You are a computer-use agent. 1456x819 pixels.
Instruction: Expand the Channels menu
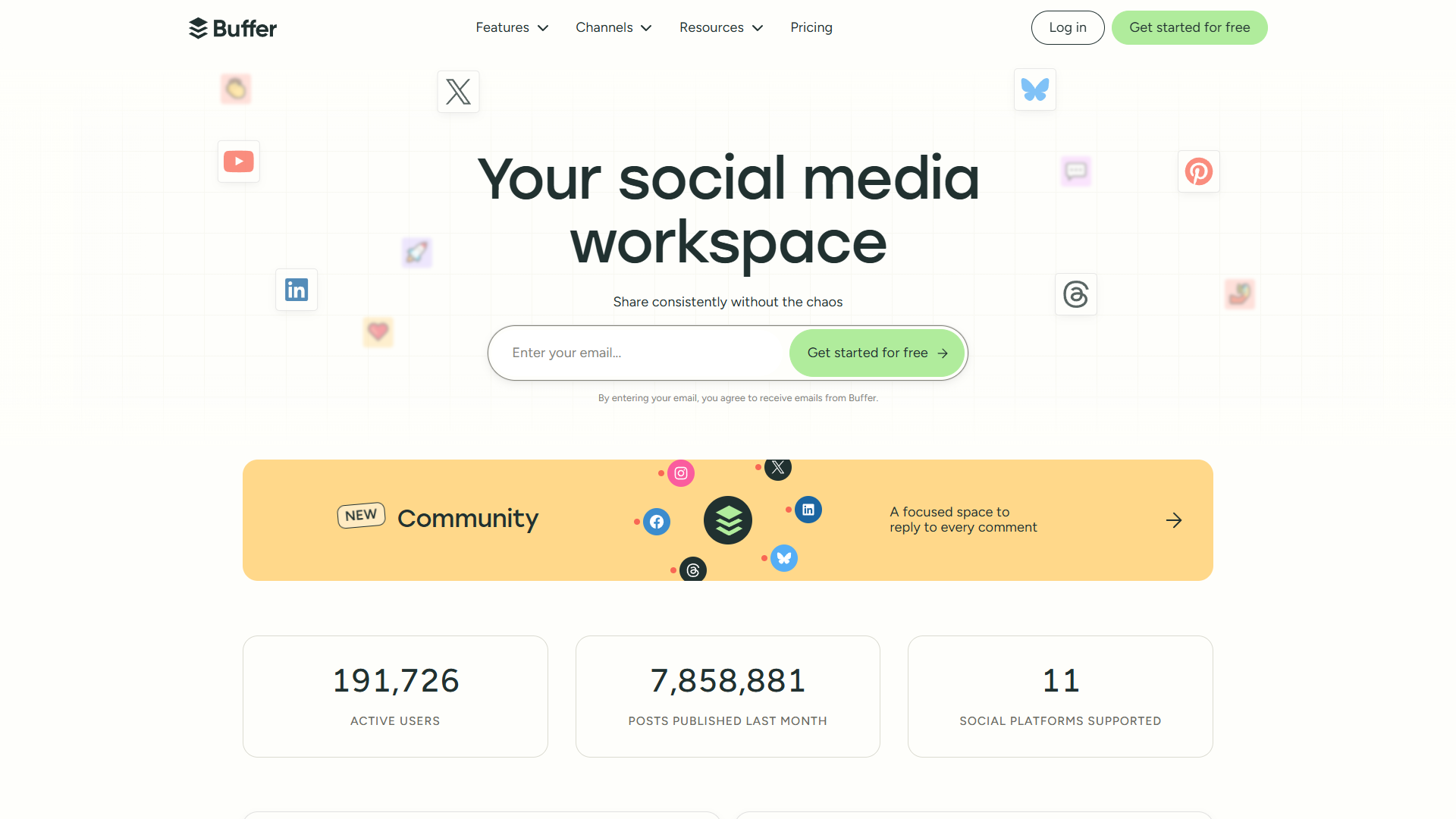point(613,27)
